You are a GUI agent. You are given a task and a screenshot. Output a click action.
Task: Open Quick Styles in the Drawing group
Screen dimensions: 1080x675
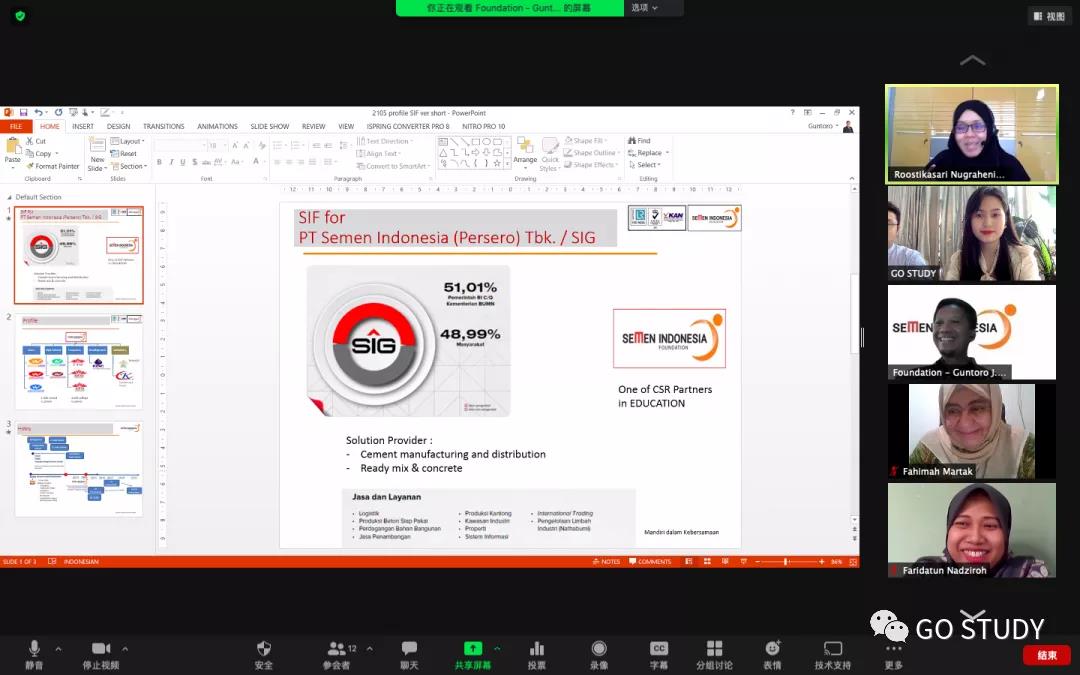550,154
